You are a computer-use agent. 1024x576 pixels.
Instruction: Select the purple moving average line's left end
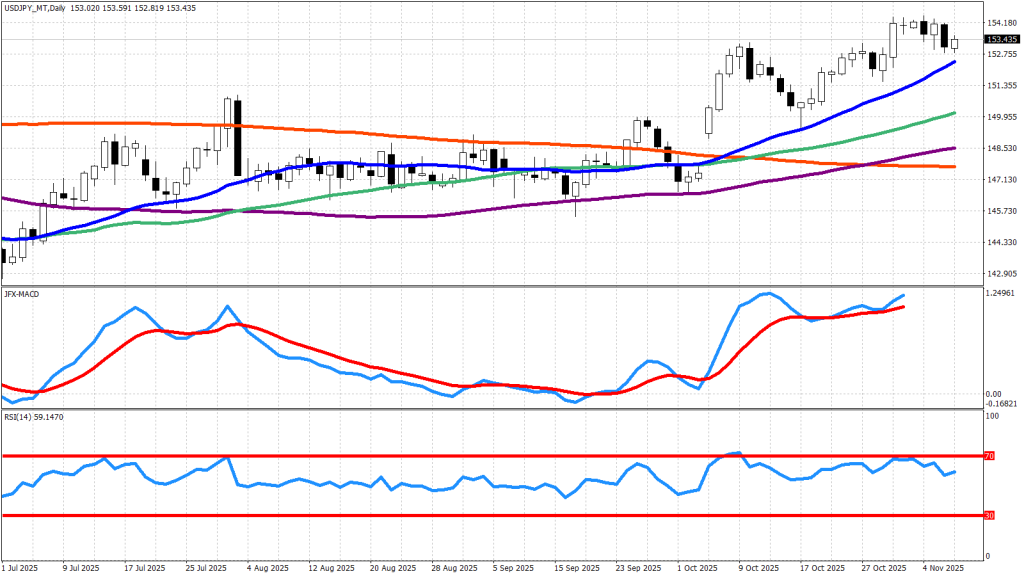(5, 199)
